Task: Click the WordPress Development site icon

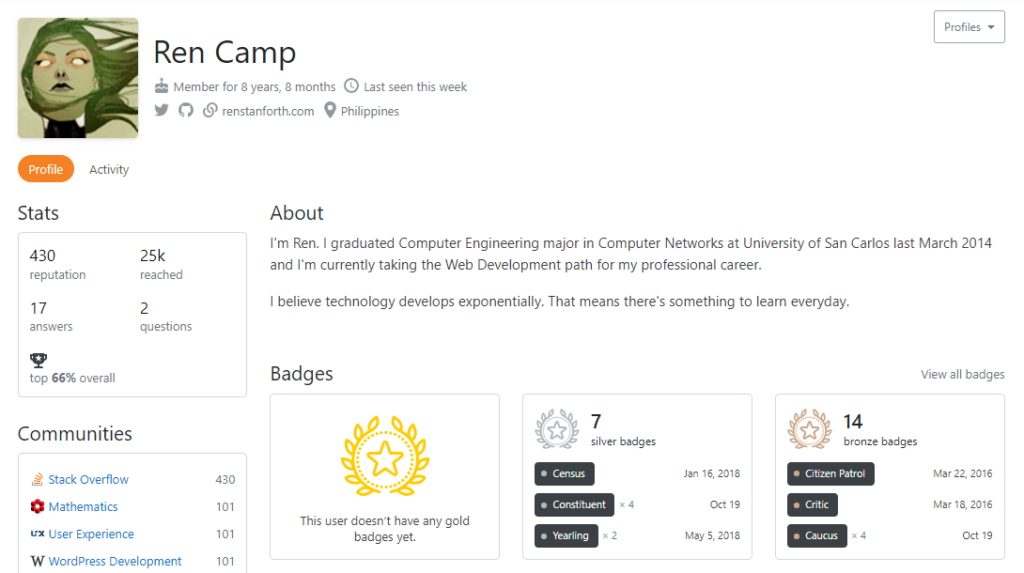Action: tap(37, 561)
